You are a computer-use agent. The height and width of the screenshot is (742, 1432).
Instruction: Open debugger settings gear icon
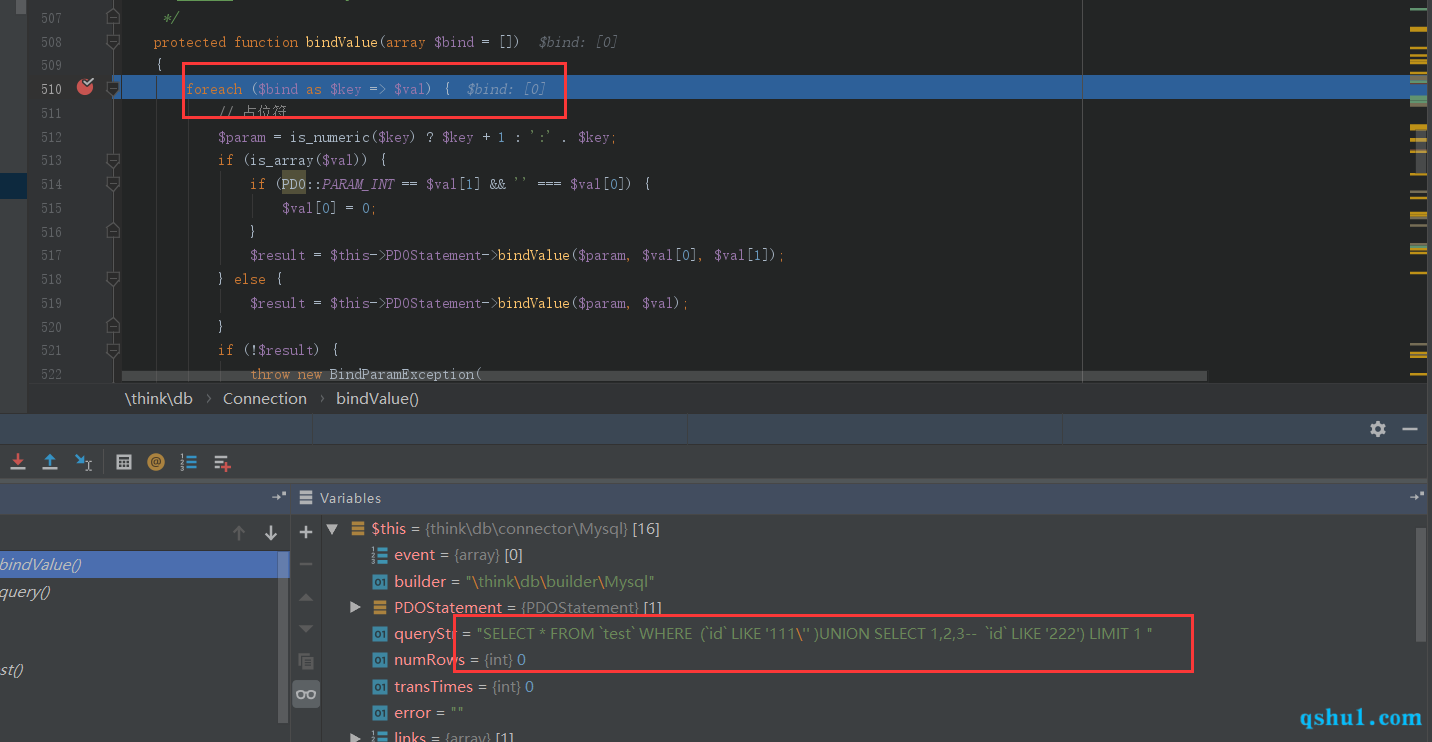point(1378,428)
